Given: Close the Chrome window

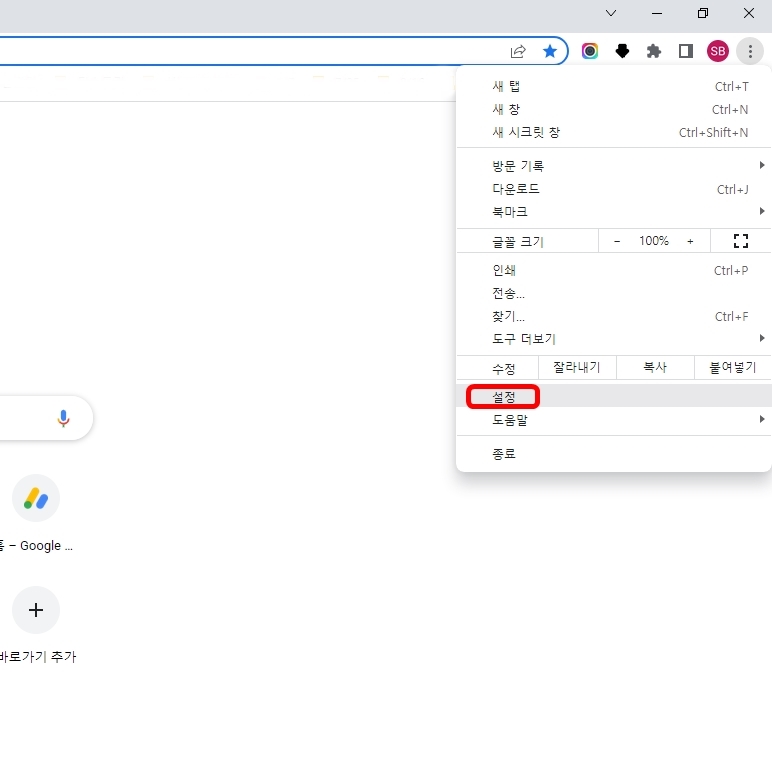Looking at the screenshot, I should pyautogui.click(x=749, y=13).
